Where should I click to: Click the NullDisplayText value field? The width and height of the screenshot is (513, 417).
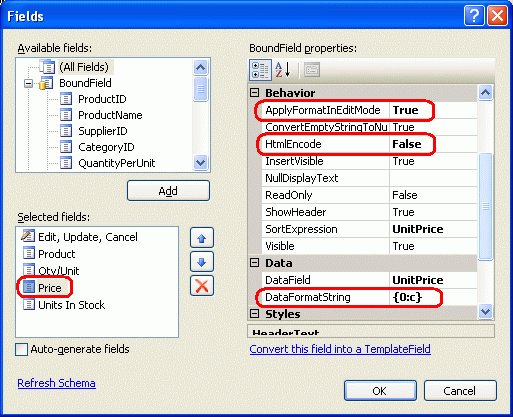[433, 178]
